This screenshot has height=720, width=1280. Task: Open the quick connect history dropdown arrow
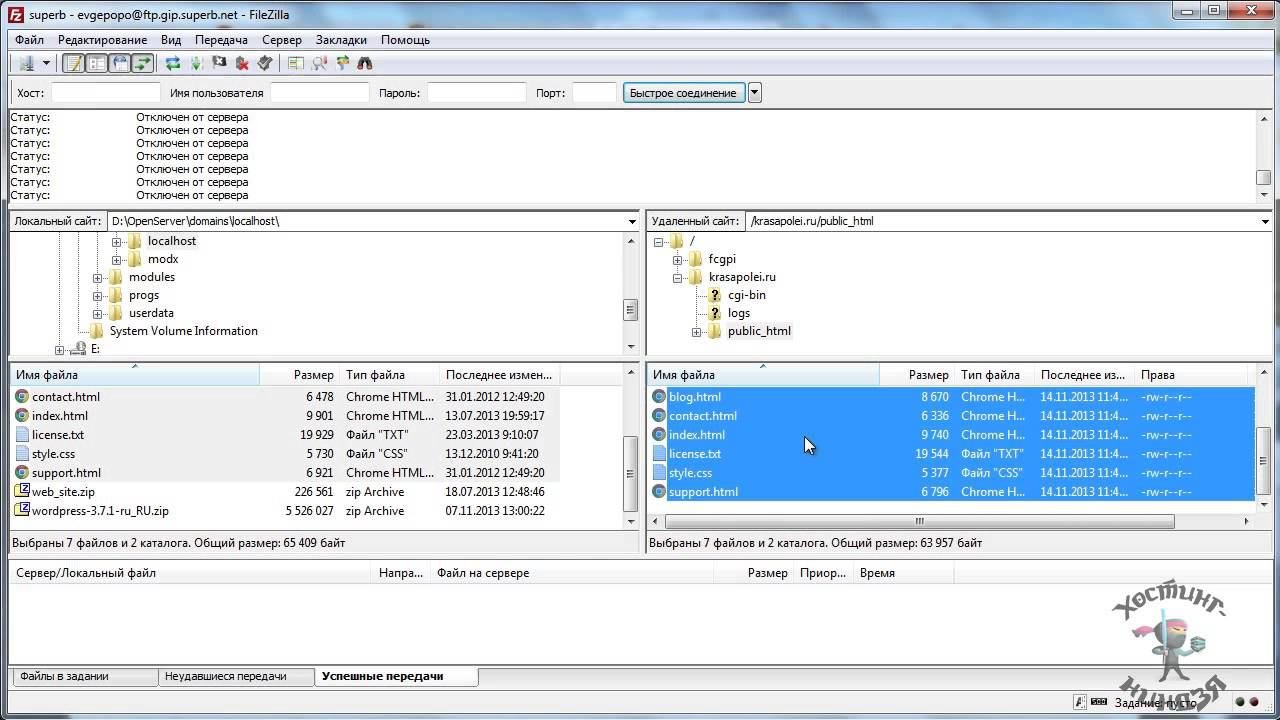pyautogui.click(x=755, y=93)
